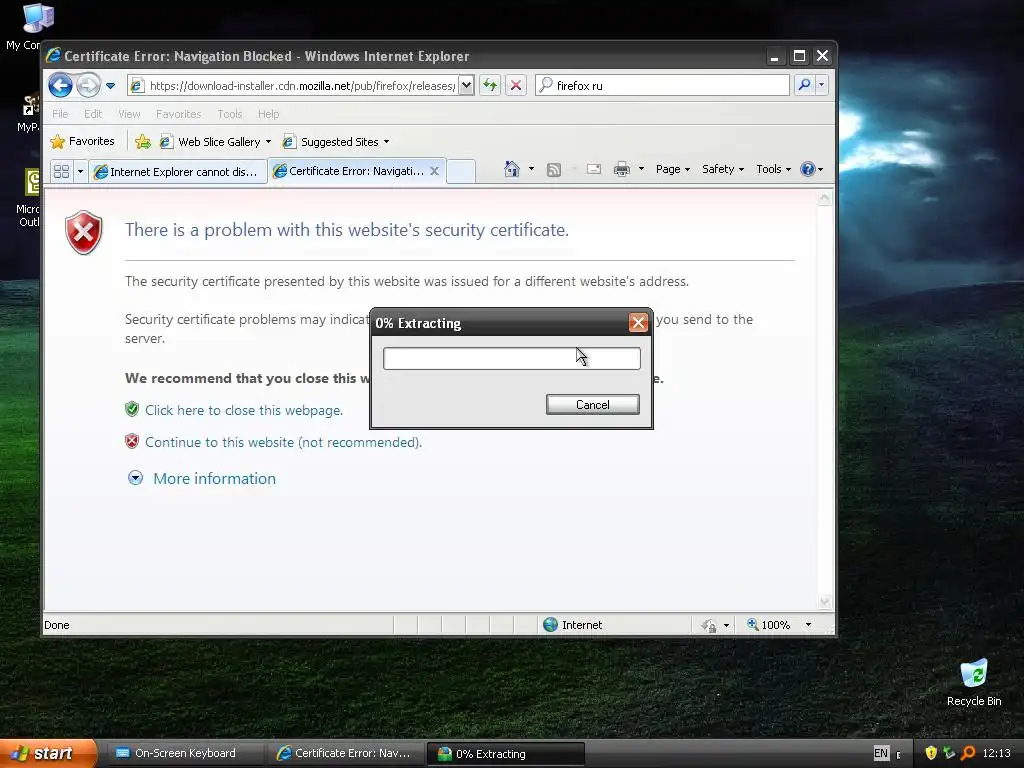Screen dimensions: 1024x768
Task: Click Certificate Error taskbar button
Action: [345, 753]
